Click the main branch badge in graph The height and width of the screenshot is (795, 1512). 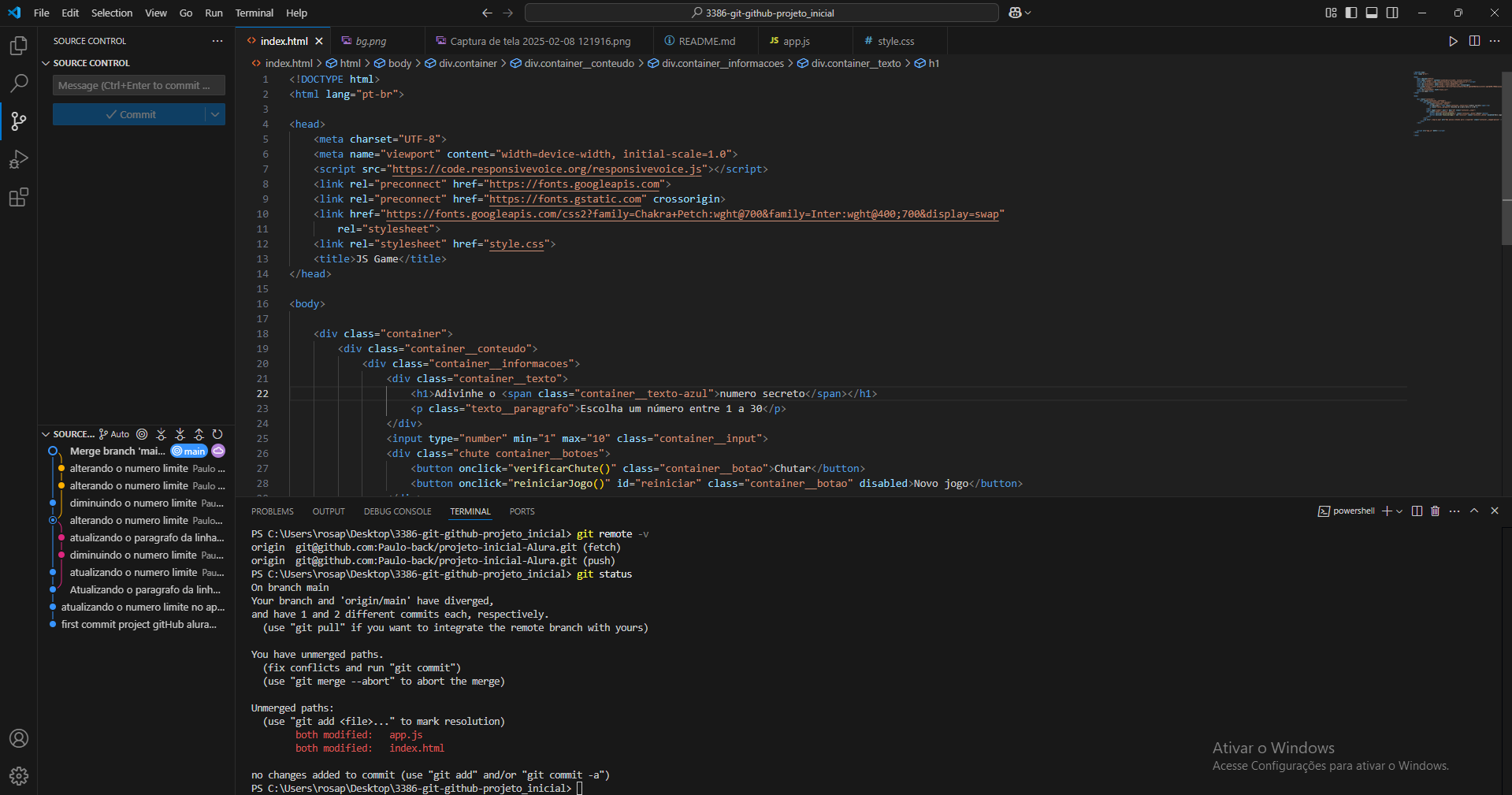tap(189, 451)
